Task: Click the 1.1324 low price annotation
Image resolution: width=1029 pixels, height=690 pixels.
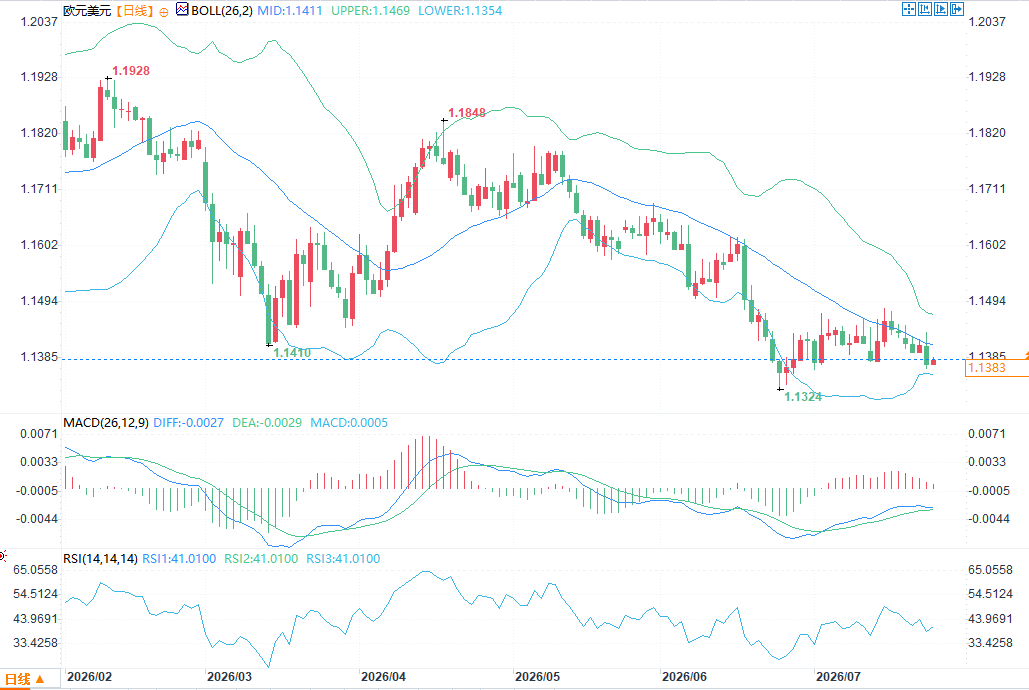Action: pos(803,397)
